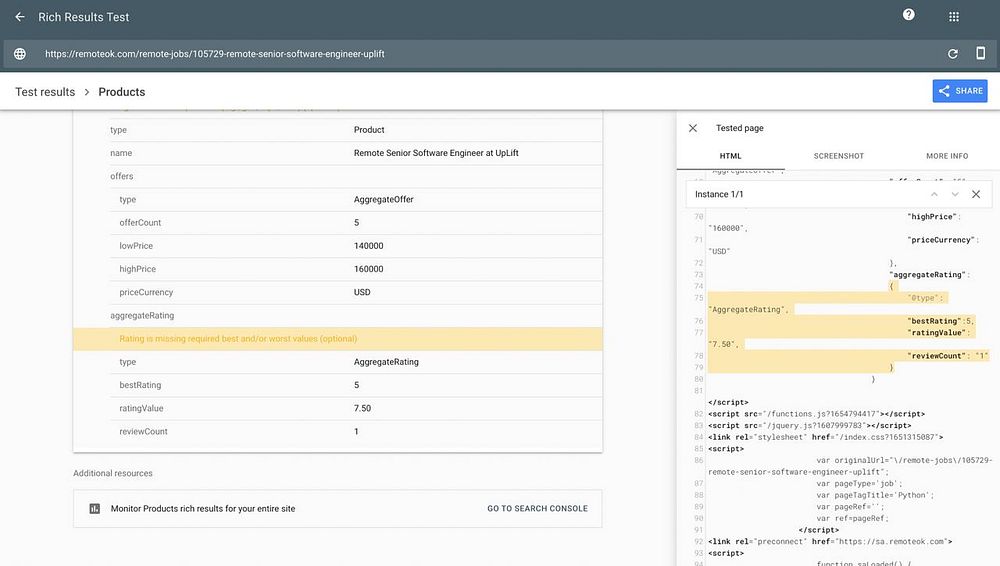Go to next instance with down chevron
Viewport: 1000px width, 566px height.
(x=955, y=194)
